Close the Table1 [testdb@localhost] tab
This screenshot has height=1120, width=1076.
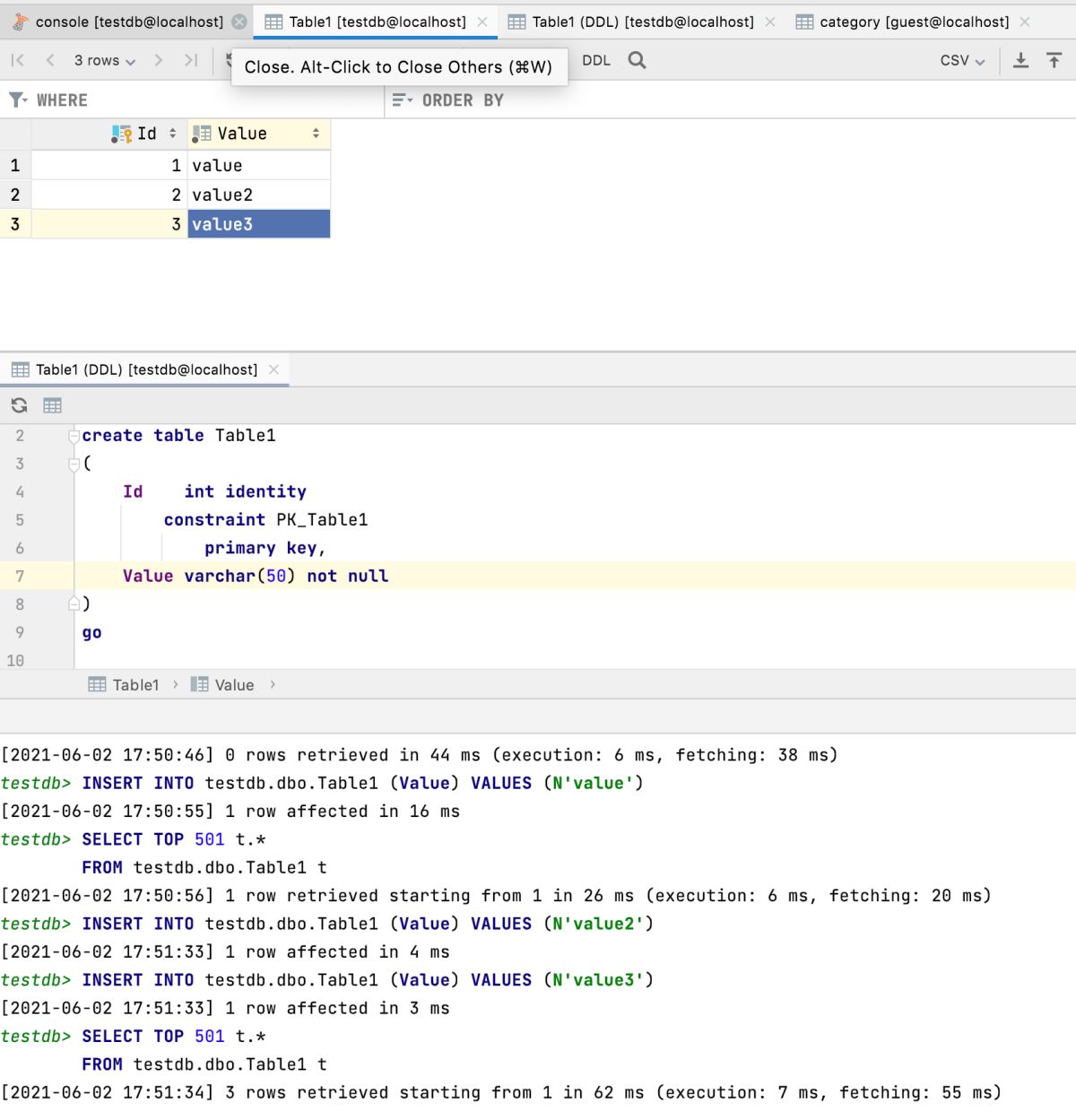tap(482, 22)
